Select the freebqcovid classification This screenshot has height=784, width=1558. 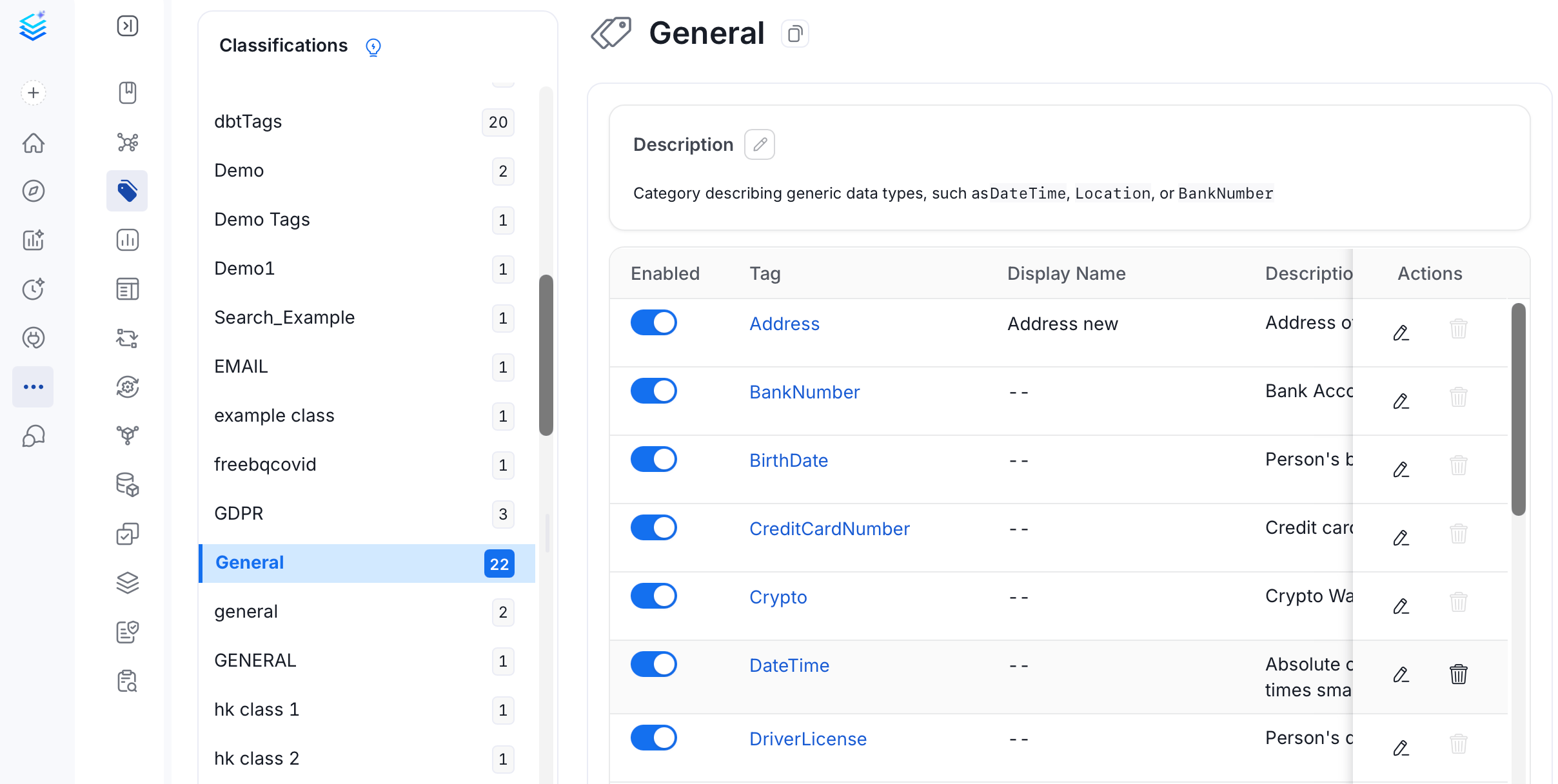[367, 464]
